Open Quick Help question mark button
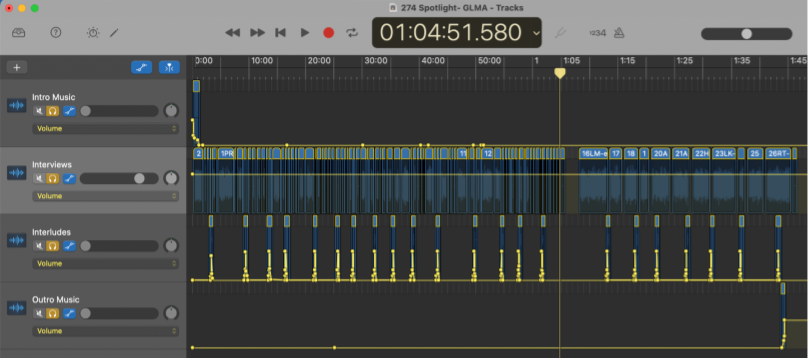809x360 pixels. [x=56, y=32]
